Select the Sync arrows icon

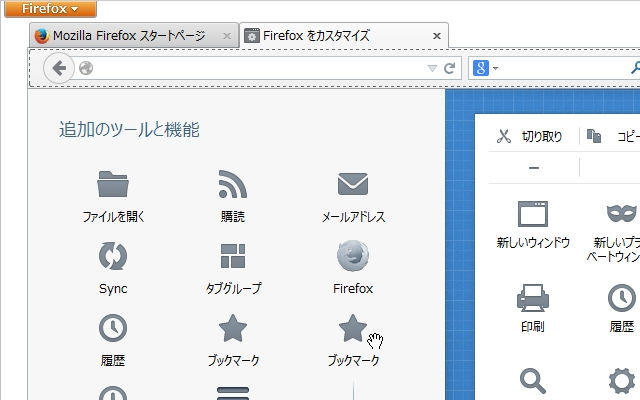(113, 256)
